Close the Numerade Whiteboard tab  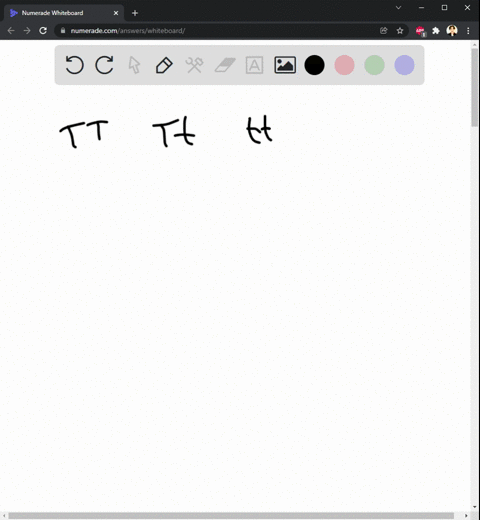[116, 13]
